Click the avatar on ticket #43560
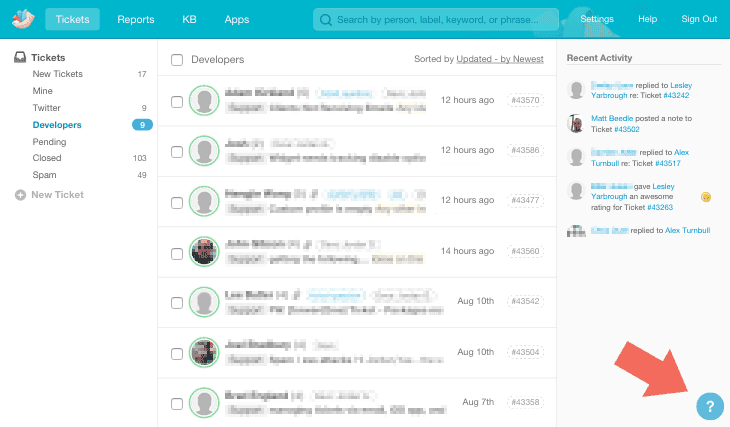Image resolution: width=730 pixels, height=427 pixels. (204, 251)
